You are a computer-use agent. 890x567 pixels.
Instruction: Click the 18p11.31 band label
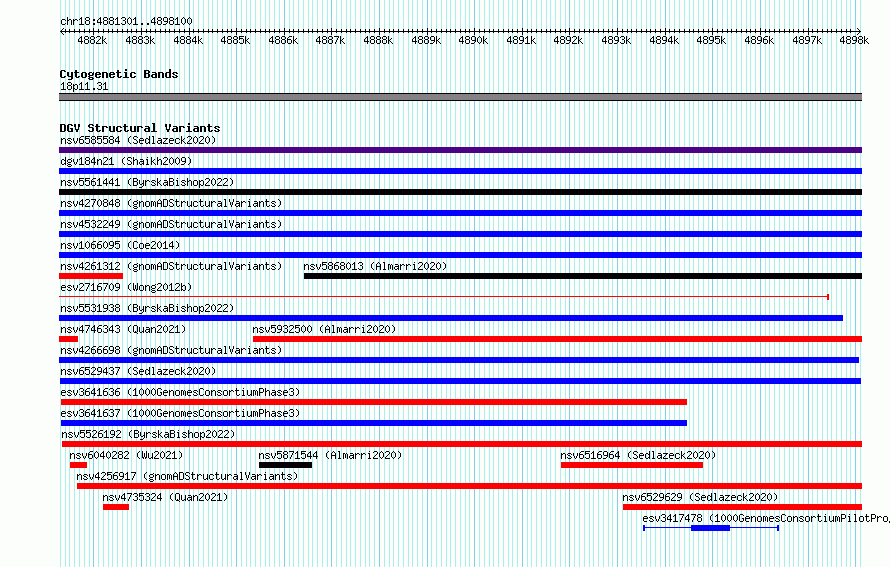click(84, 86)
